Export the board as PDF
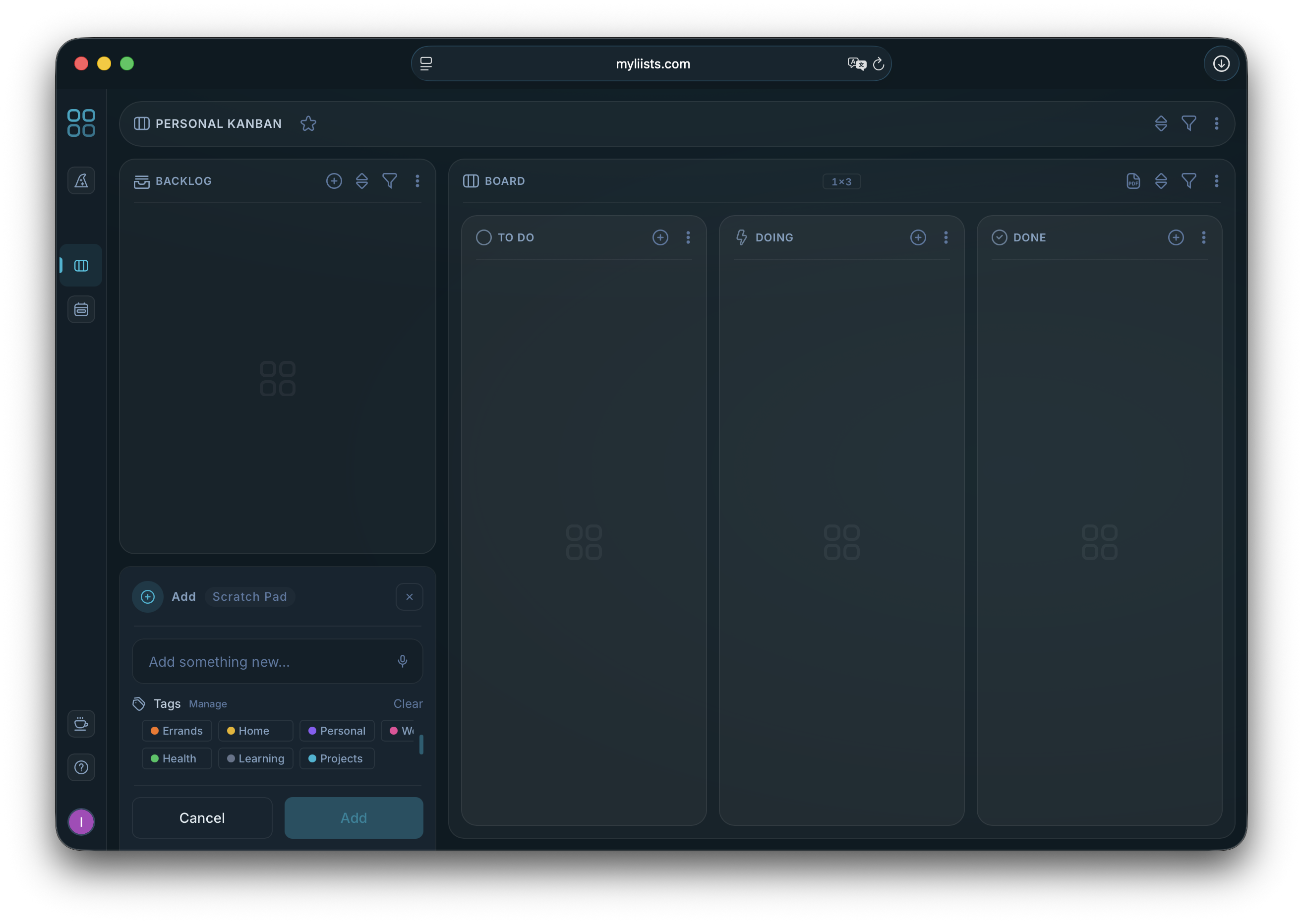1303x924 pixels. coord(1133,181)
